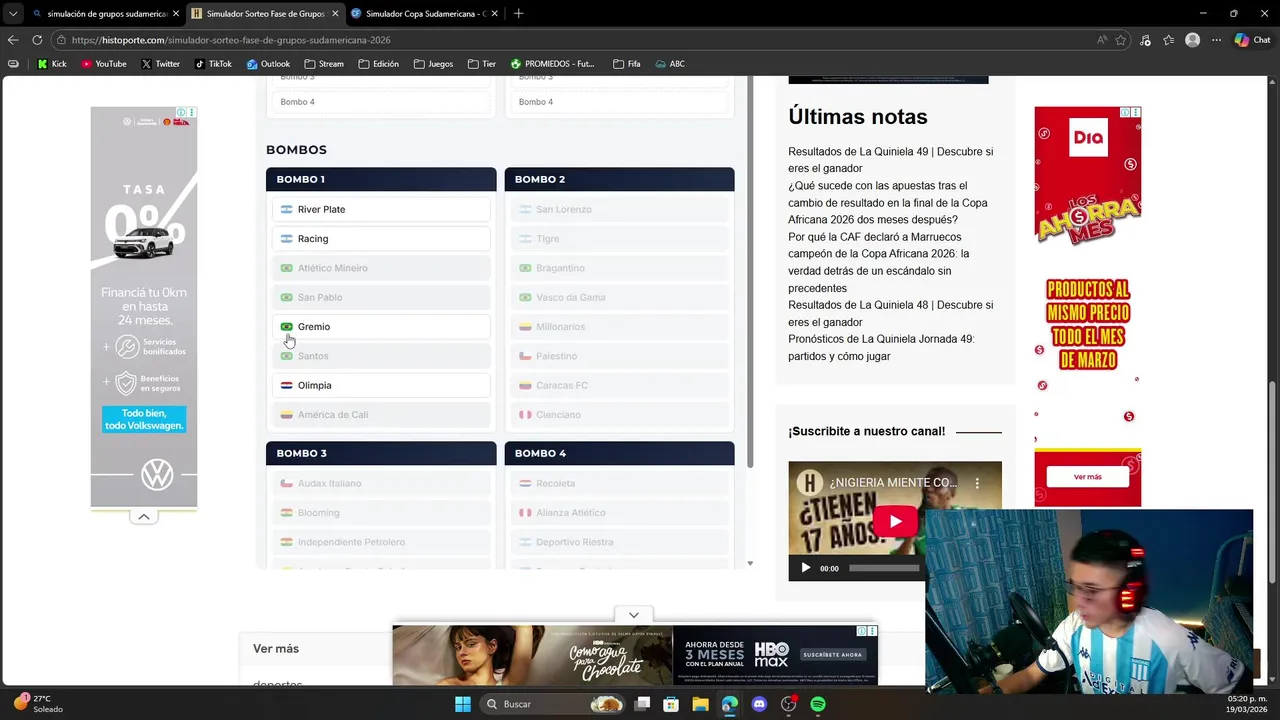
Task: Collapse the Volkswagen side ad with the chevron
Action: click(144, 517)
